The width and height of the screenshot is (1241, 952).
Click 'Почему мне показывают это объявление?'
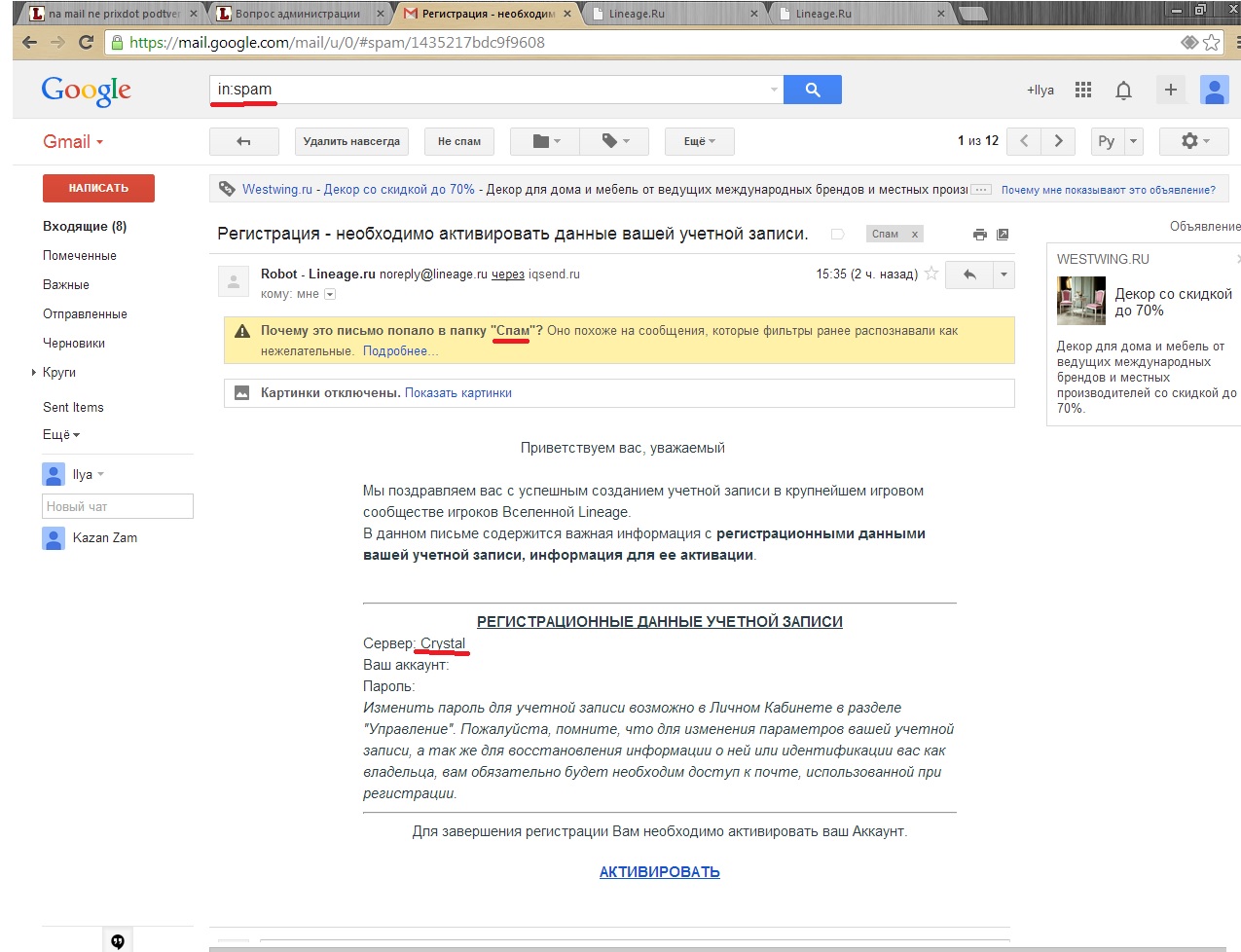pyautogui.click(x=1109, y=190)
